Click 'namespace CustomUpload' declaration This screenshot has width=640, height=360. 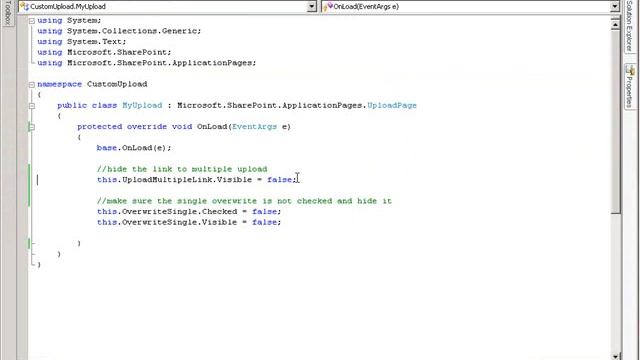(x=92, y=84)
